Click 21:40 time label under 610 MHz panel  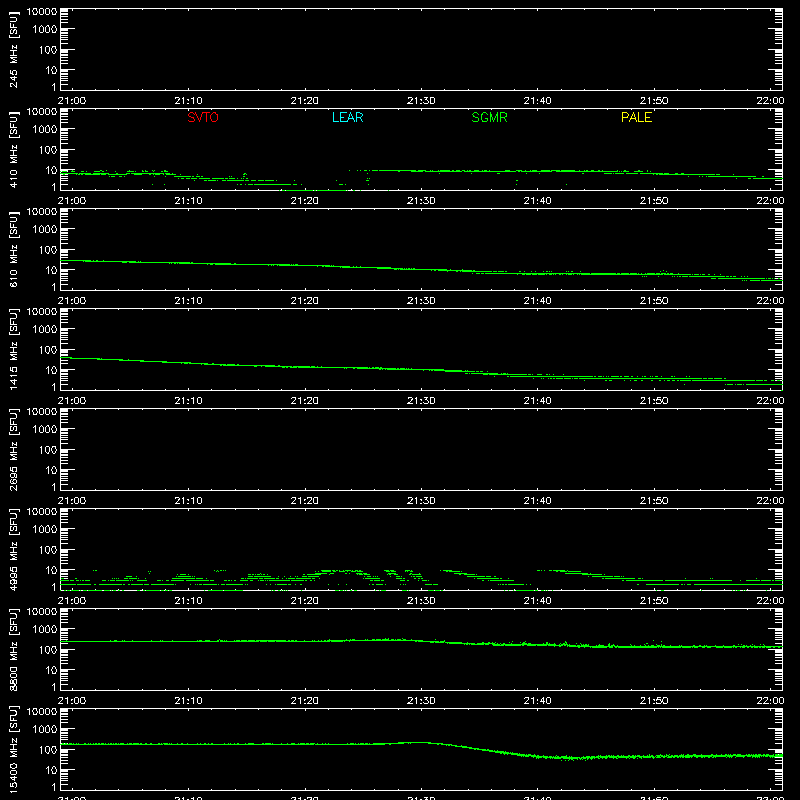pos(537,301)
